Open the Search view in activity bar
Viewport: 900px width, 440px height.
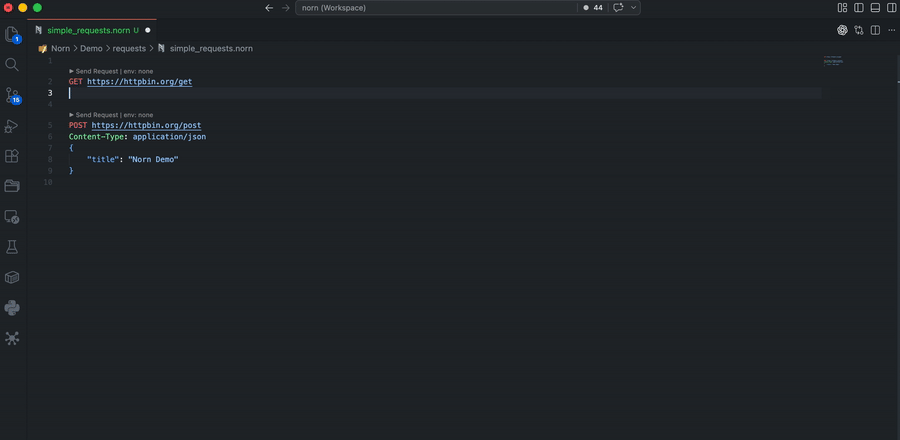[12, 64]
